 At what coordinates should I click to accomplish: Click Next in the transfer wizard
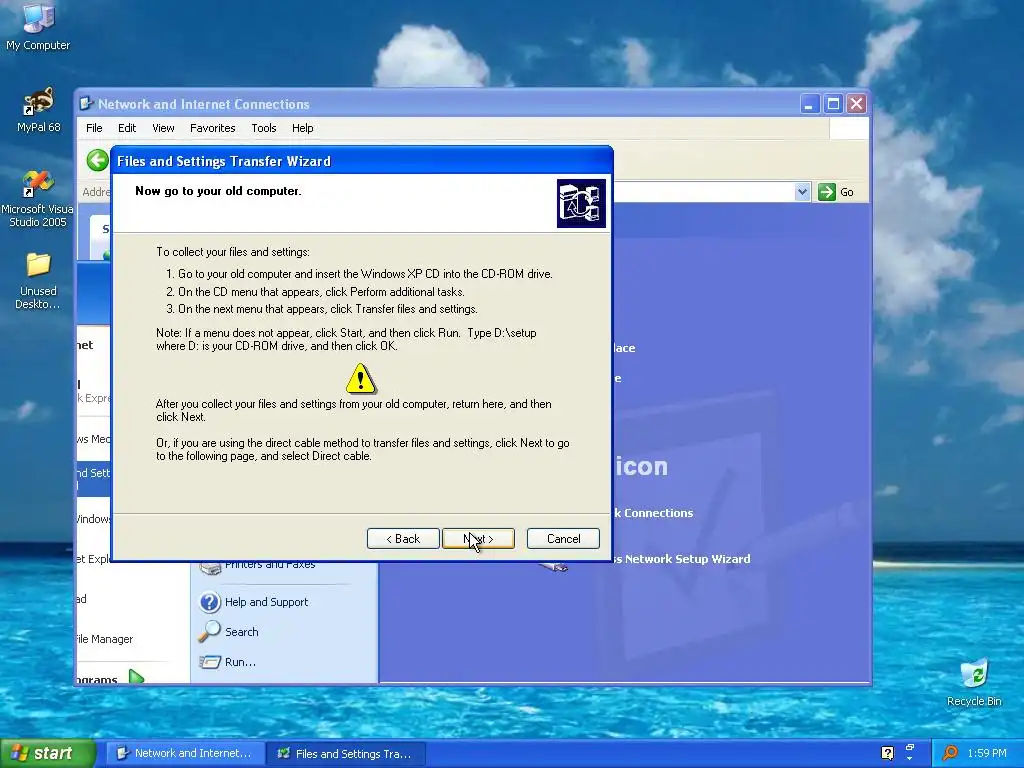(x=478, y=539)
